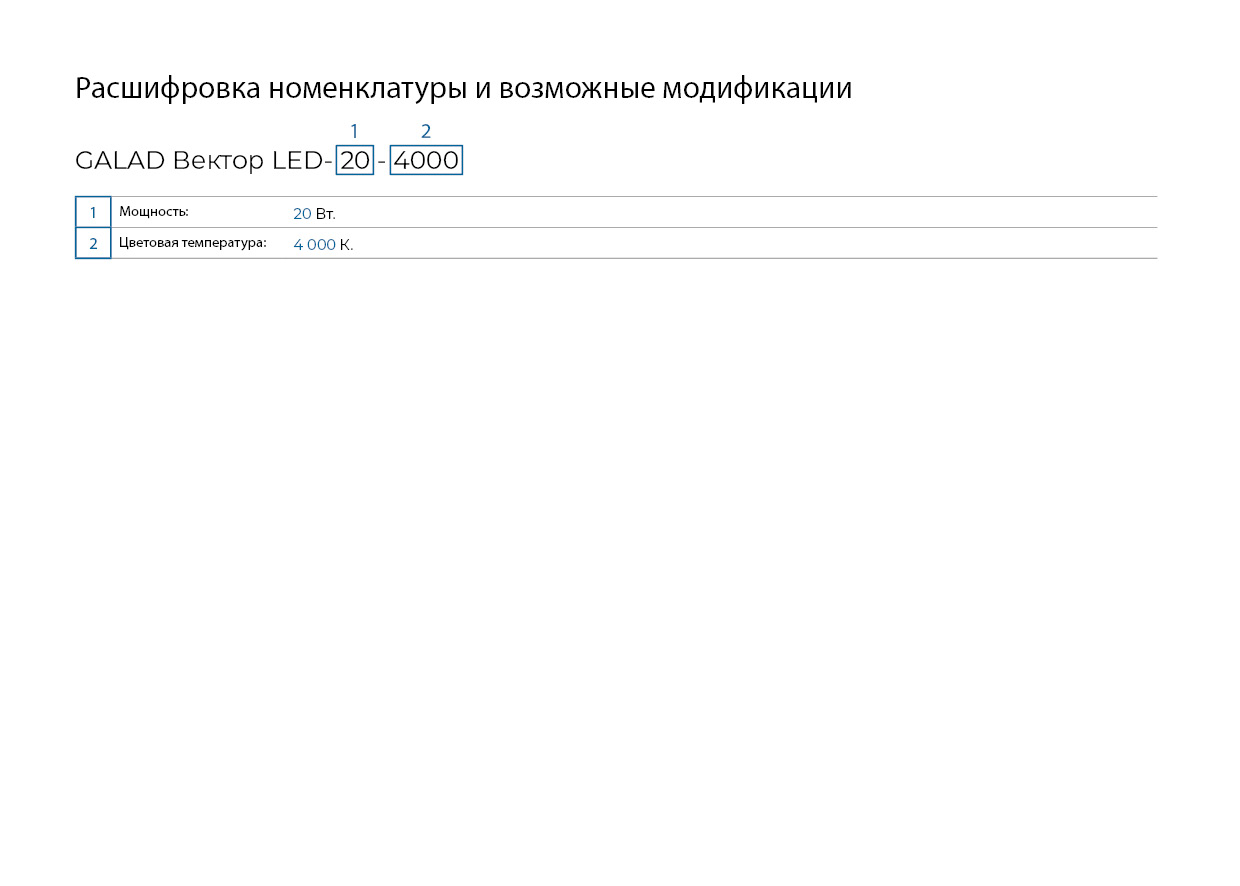This screenshot has width=1240, height=886.
Task: Click the dash between the two boxed values
Action: (381, 161)
